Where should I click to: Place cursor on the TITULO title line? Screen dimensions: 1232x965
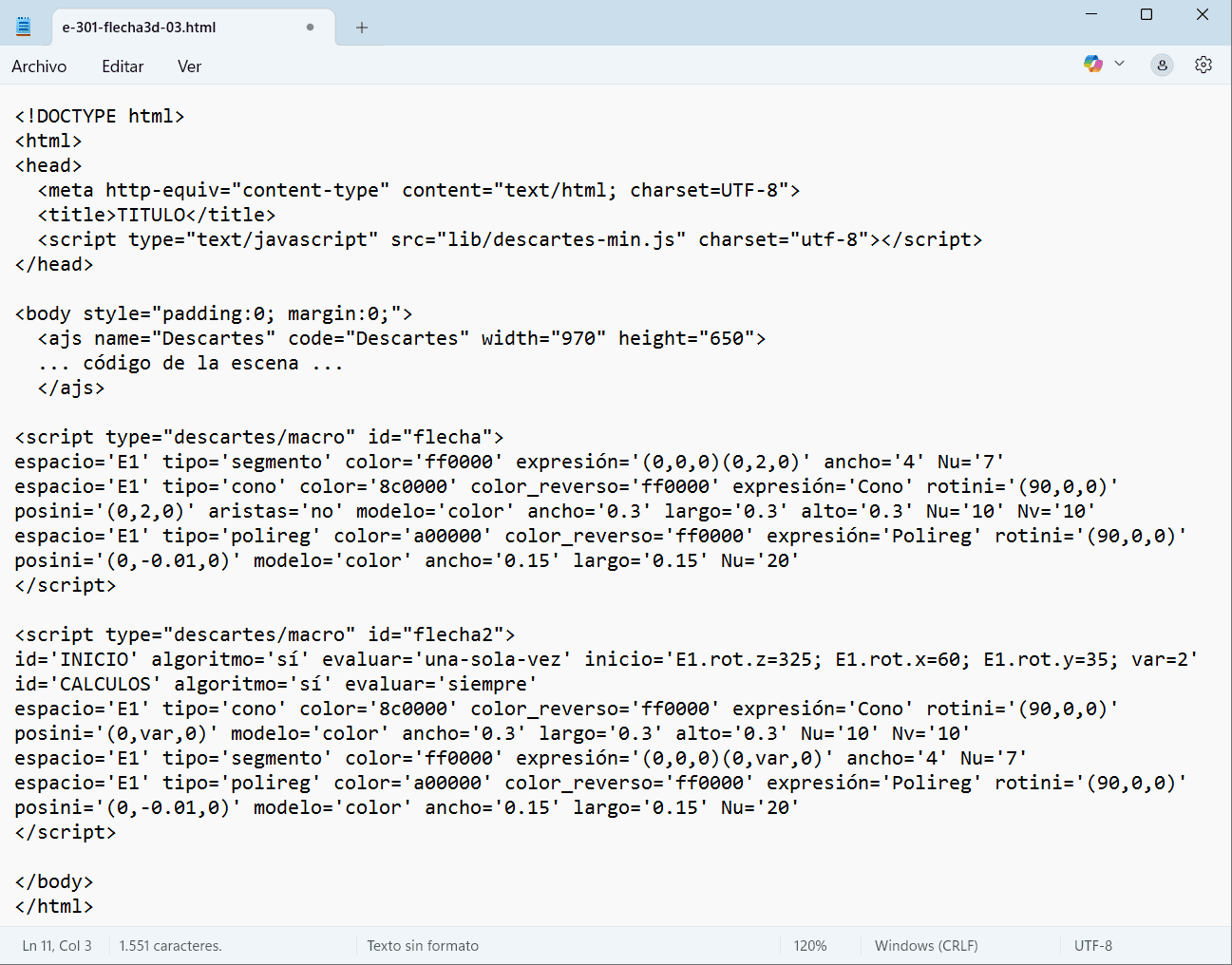pos(157,216)
